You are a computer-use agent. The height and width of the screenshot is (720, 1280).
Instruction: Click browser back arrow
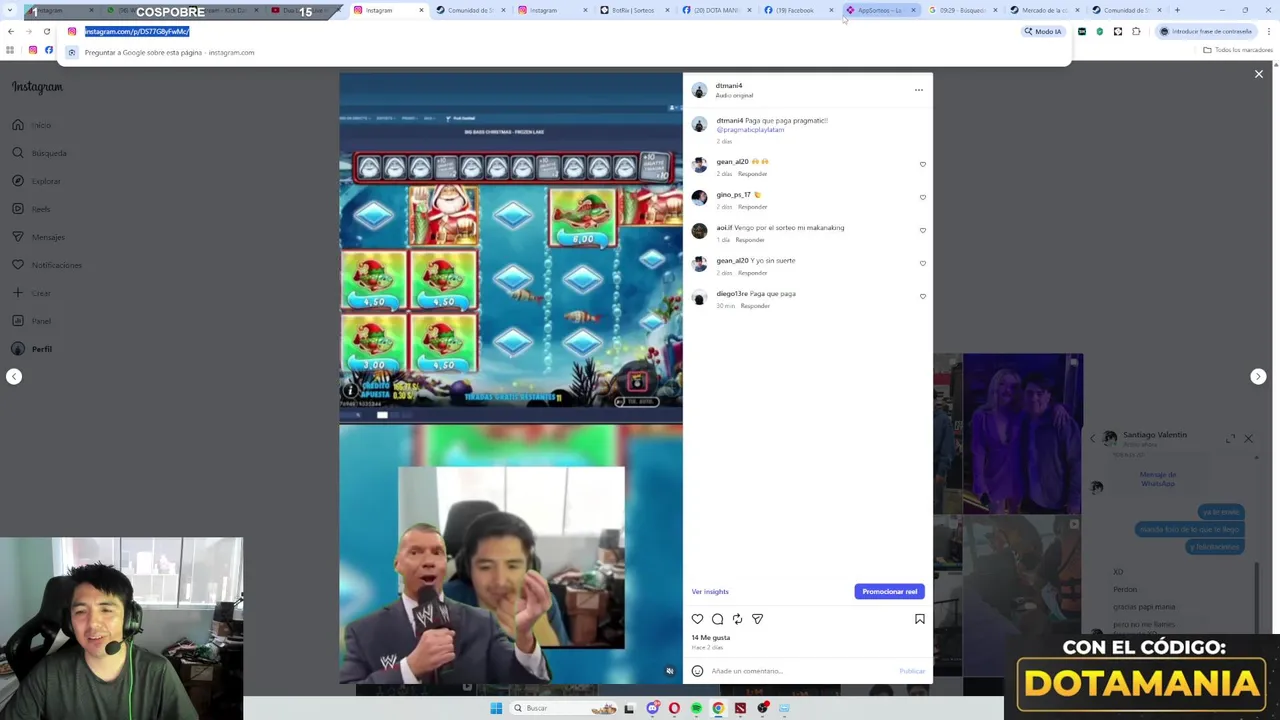(11, 31)
